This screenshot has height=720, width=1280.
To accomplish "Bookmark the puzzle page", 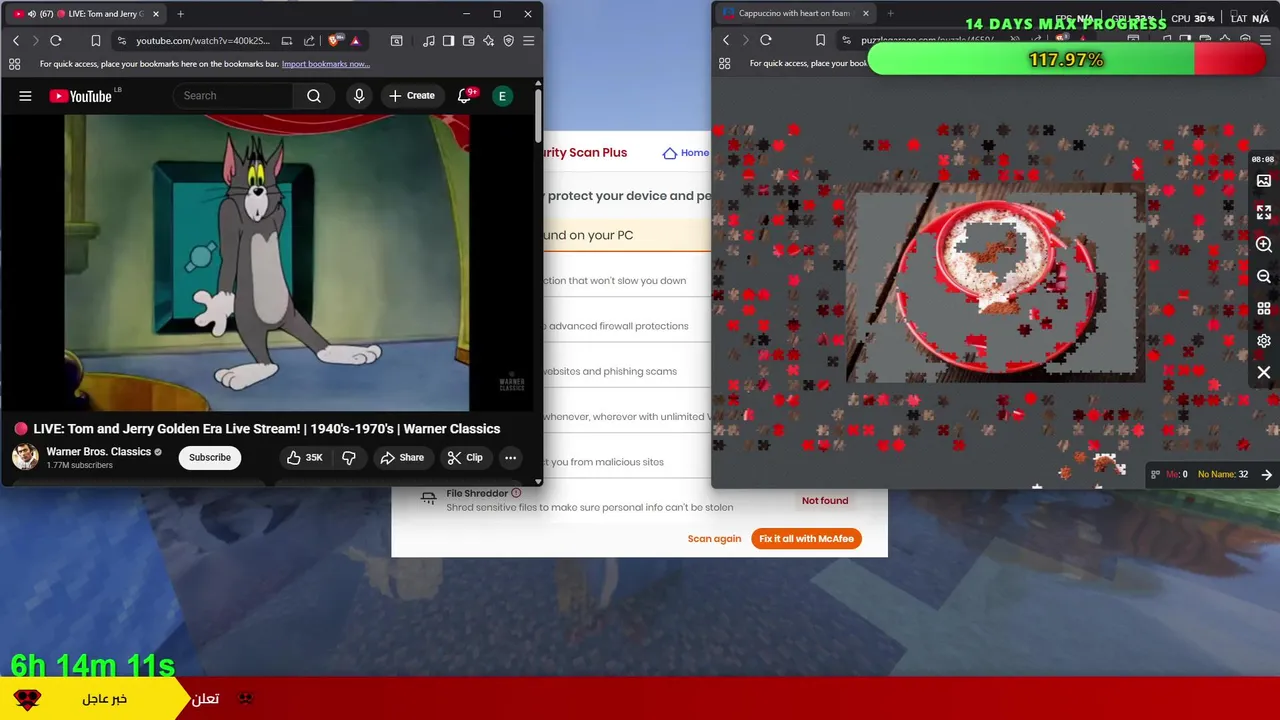I will point(821,40).
